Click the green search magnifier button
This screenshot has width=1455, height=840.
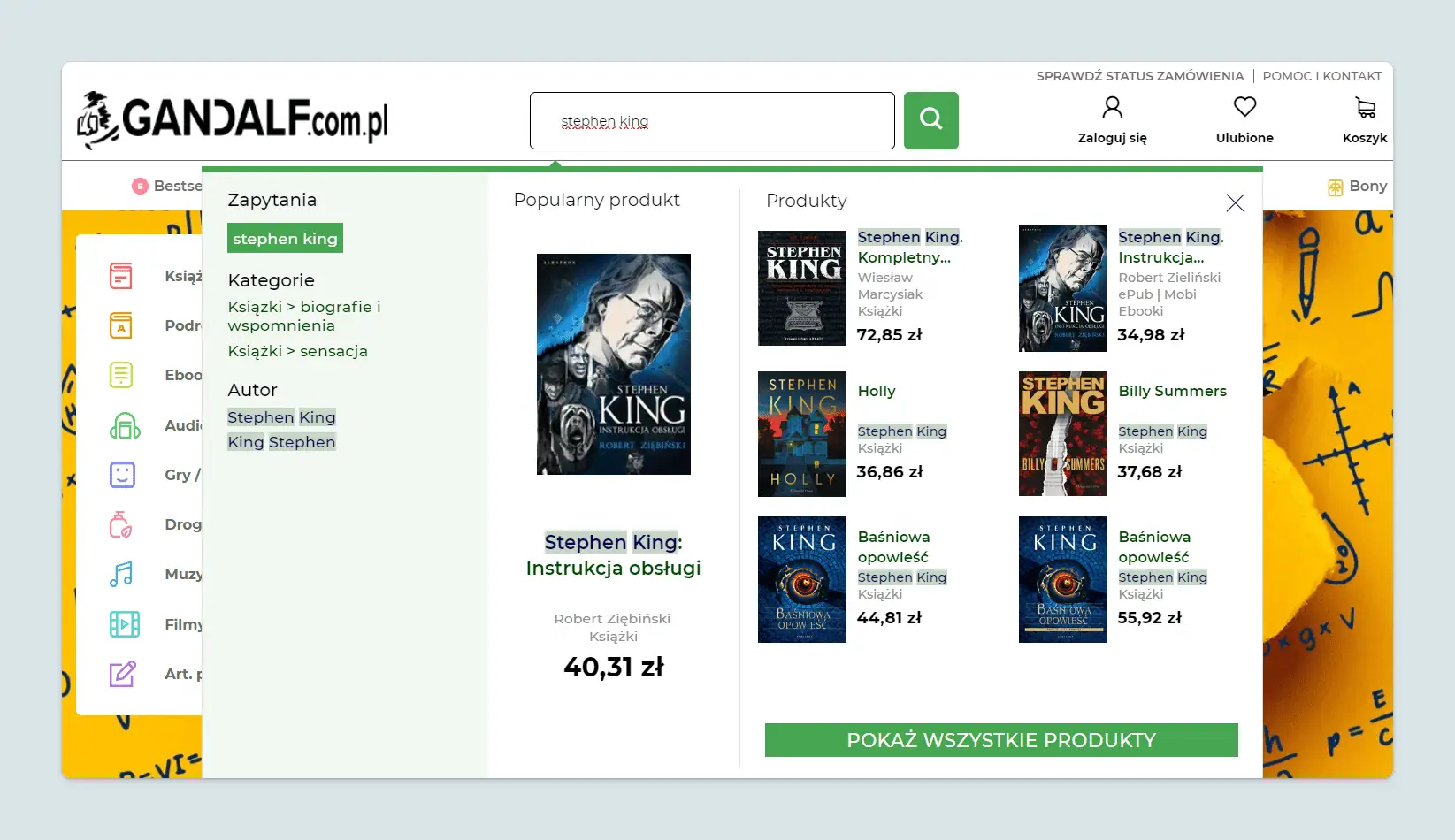[x=930, y=120]
